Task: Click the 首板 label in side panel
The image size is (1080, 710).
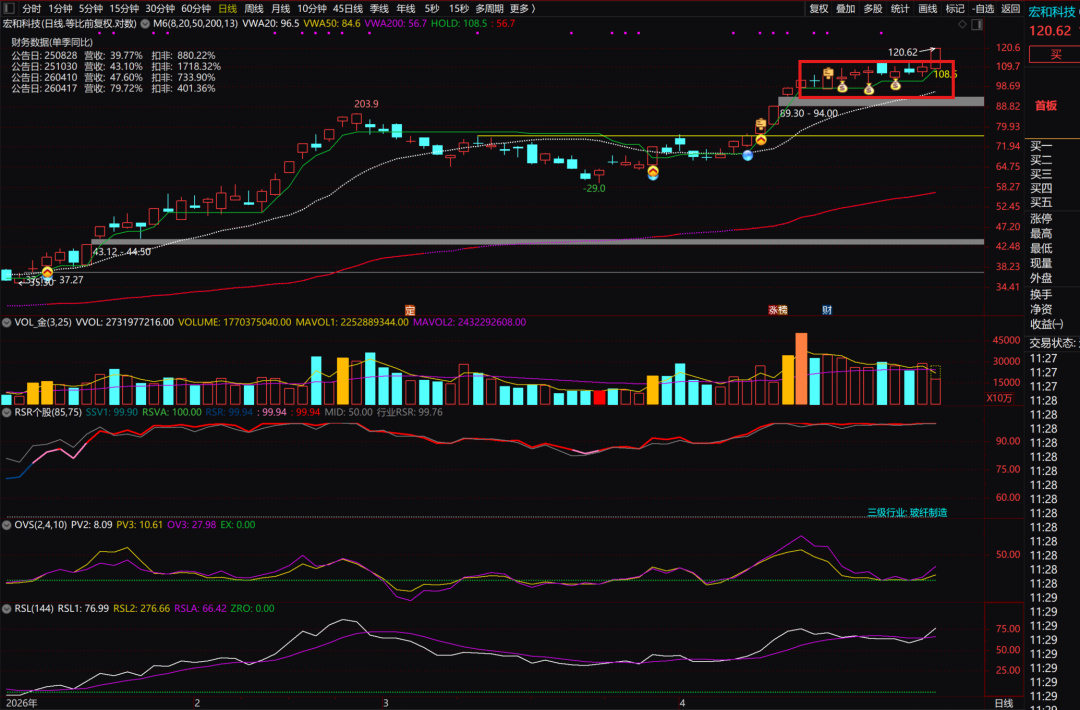Action: click(x=1046, y=105)
